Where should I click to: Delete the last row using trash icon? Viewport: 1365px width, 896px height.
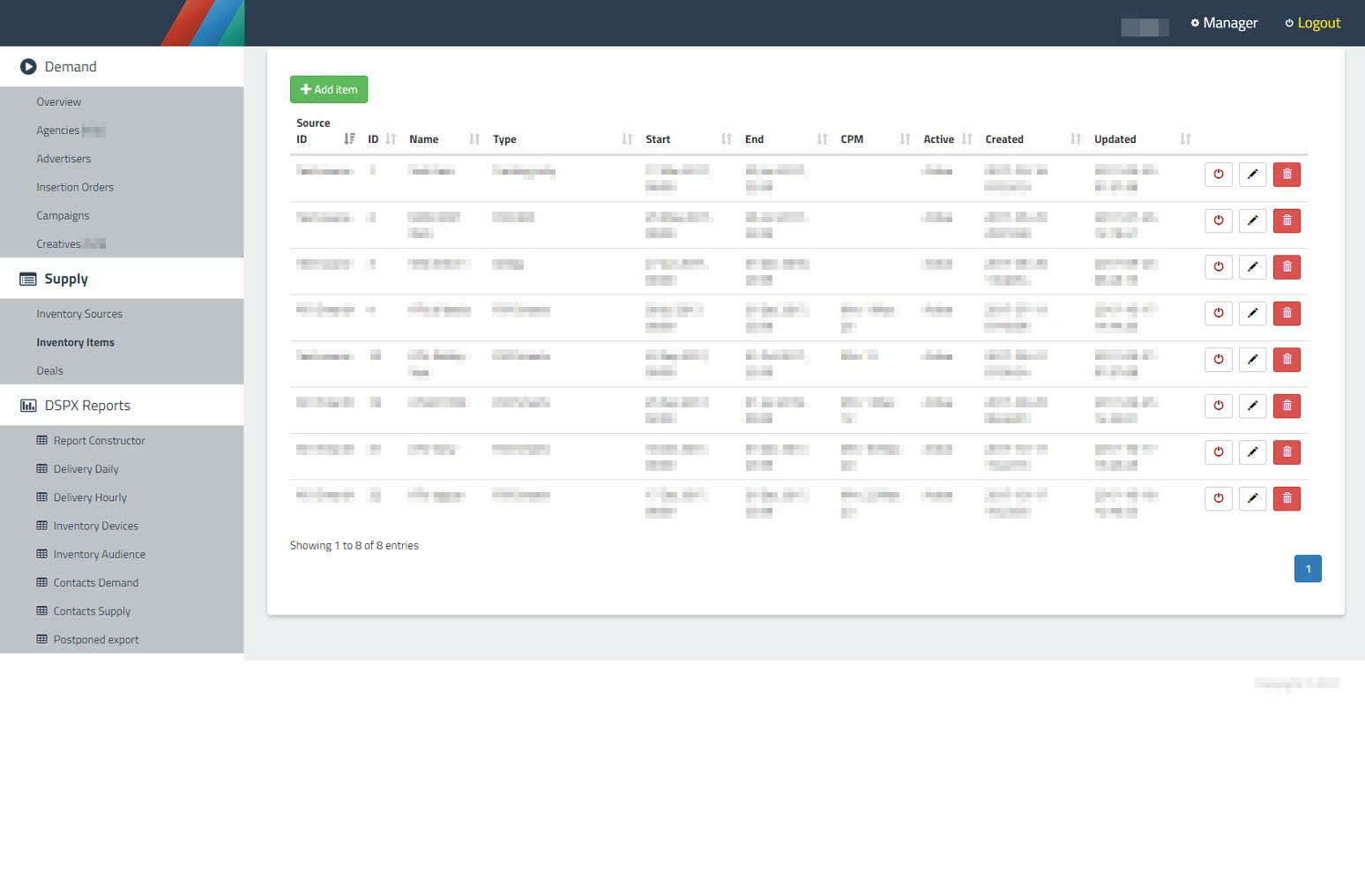click(x=1287, y=498)
